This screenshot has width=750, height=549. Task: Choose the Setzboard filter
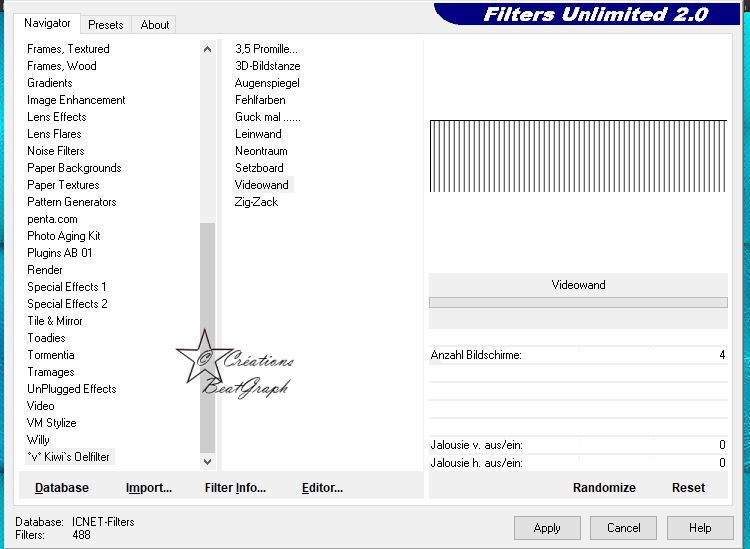pos(259,168)
